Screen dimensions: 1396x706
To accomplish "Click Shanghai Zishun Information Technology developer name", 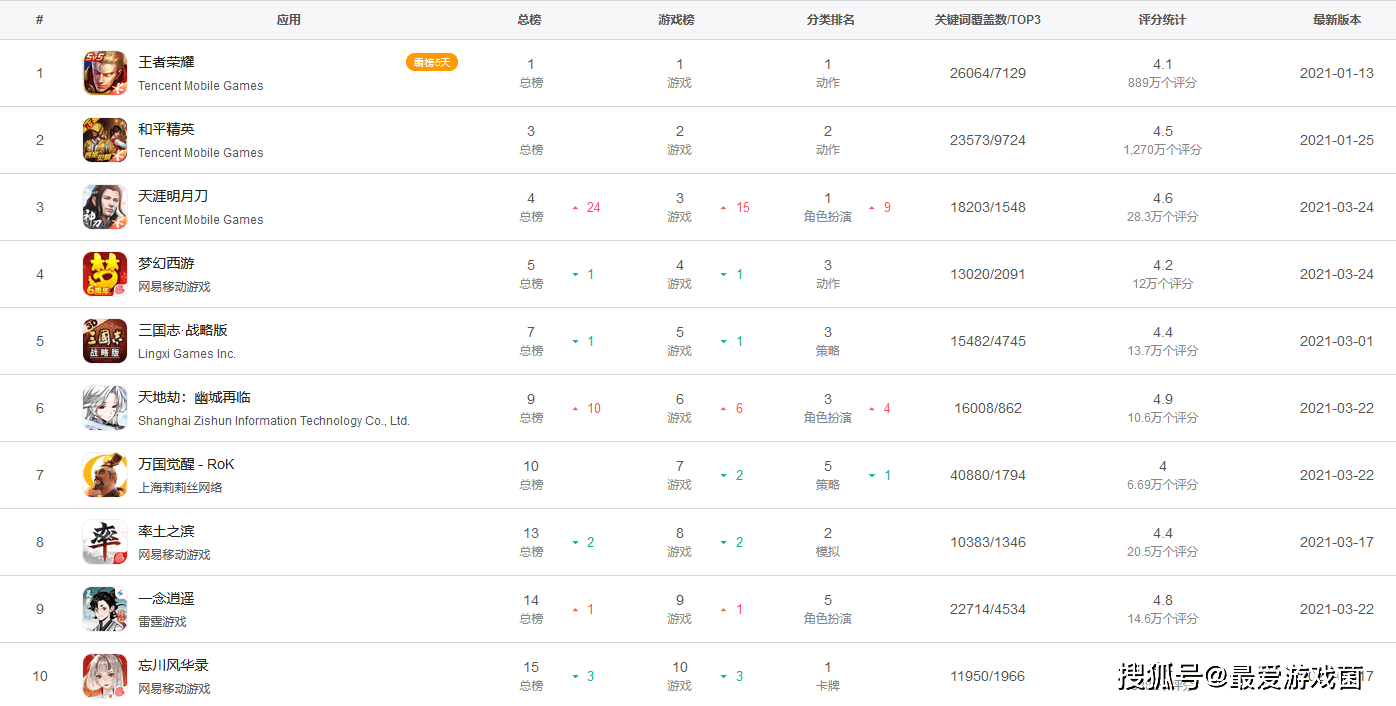I will click(274, 421).
